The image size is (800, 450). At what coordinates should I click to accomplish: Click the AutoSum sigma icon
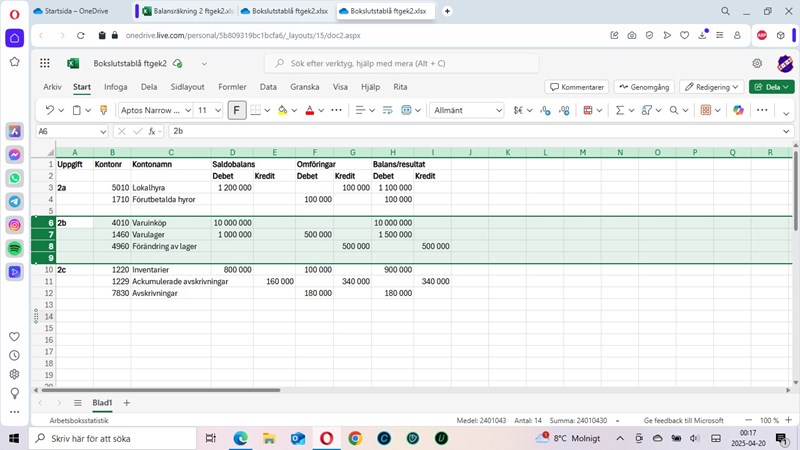click(x=619, y=110)
